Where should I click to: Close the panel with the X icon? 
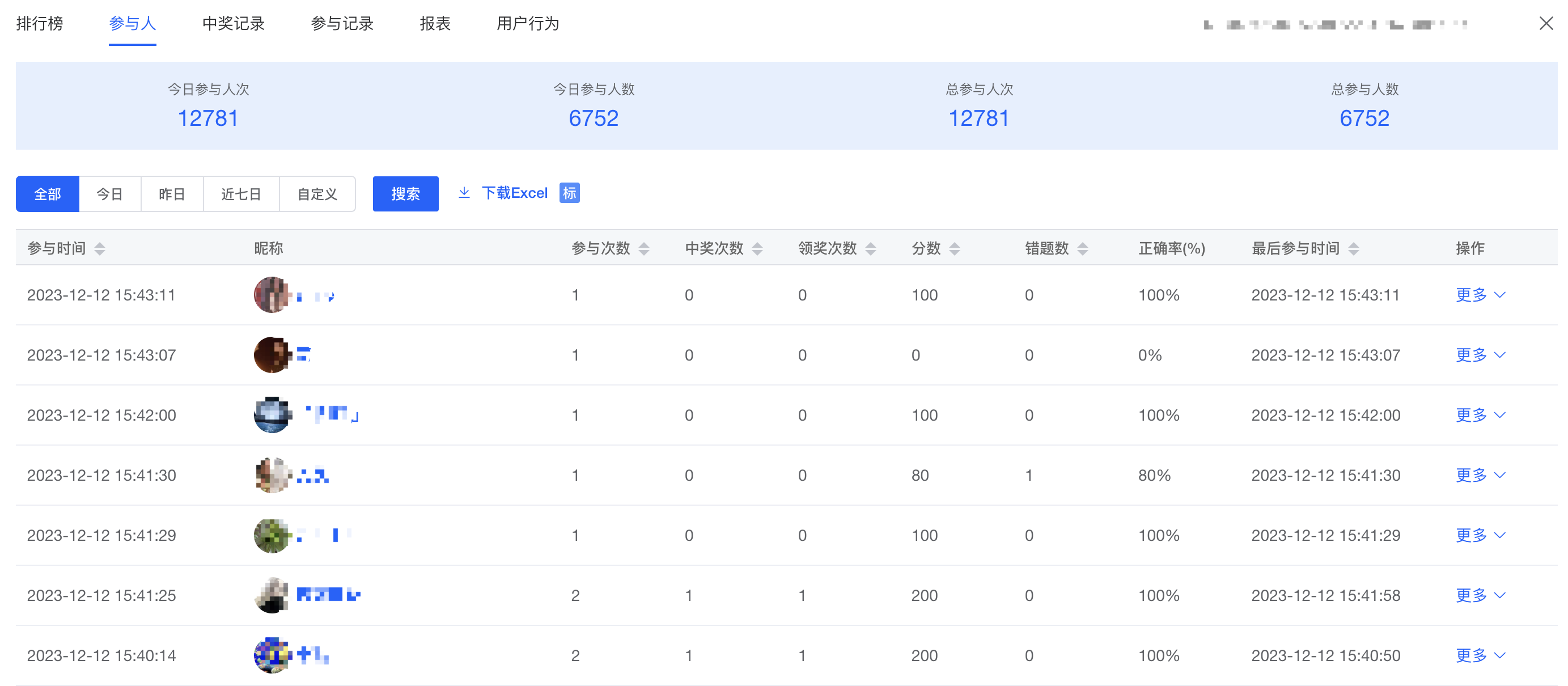[x=1545, y=24]
